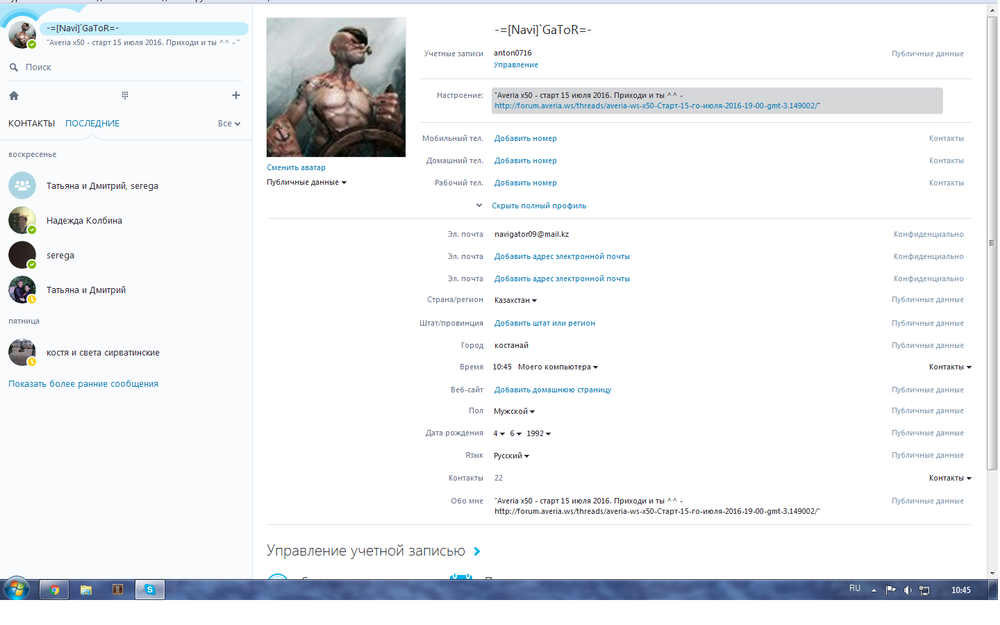Expand the 1992 birth year dropdown
The height and width of the screenshot is (625, 1000).
pos(538,433)
